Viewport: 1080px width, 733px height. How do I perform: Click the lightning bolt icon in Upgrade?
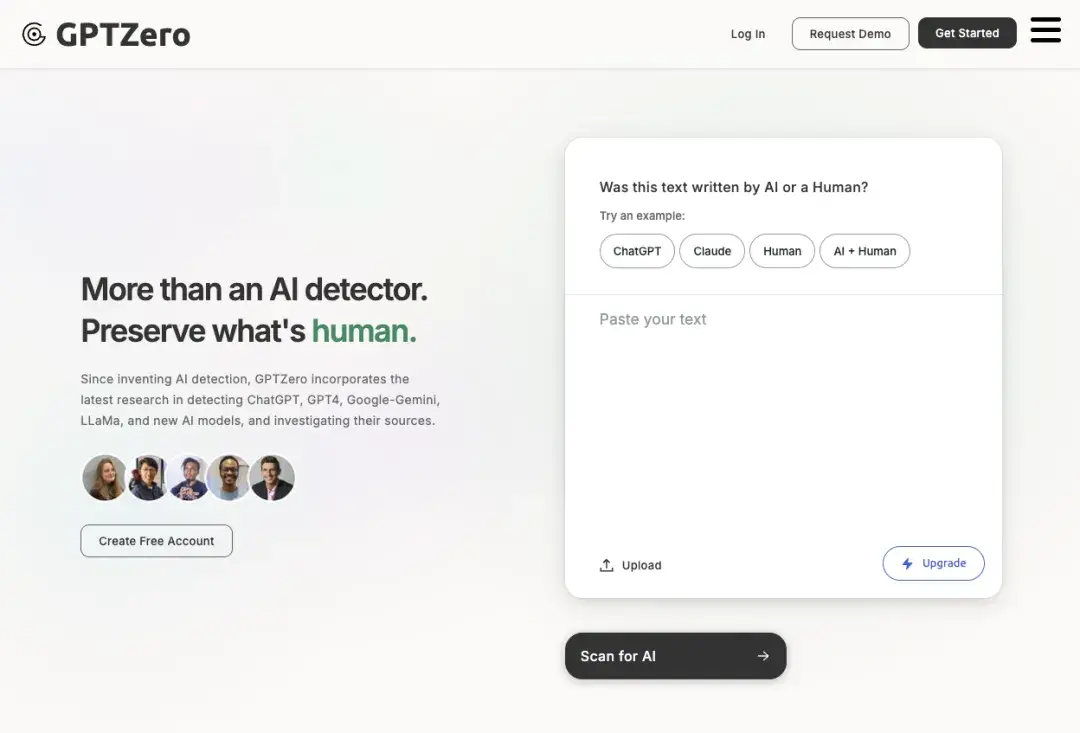(908, 564)
